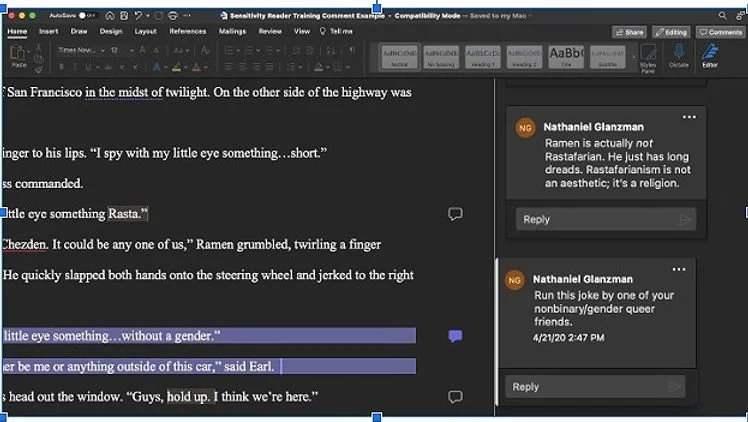Switch to the References tab
Screen dimensions: 748x422
click(x=187, y=31)
